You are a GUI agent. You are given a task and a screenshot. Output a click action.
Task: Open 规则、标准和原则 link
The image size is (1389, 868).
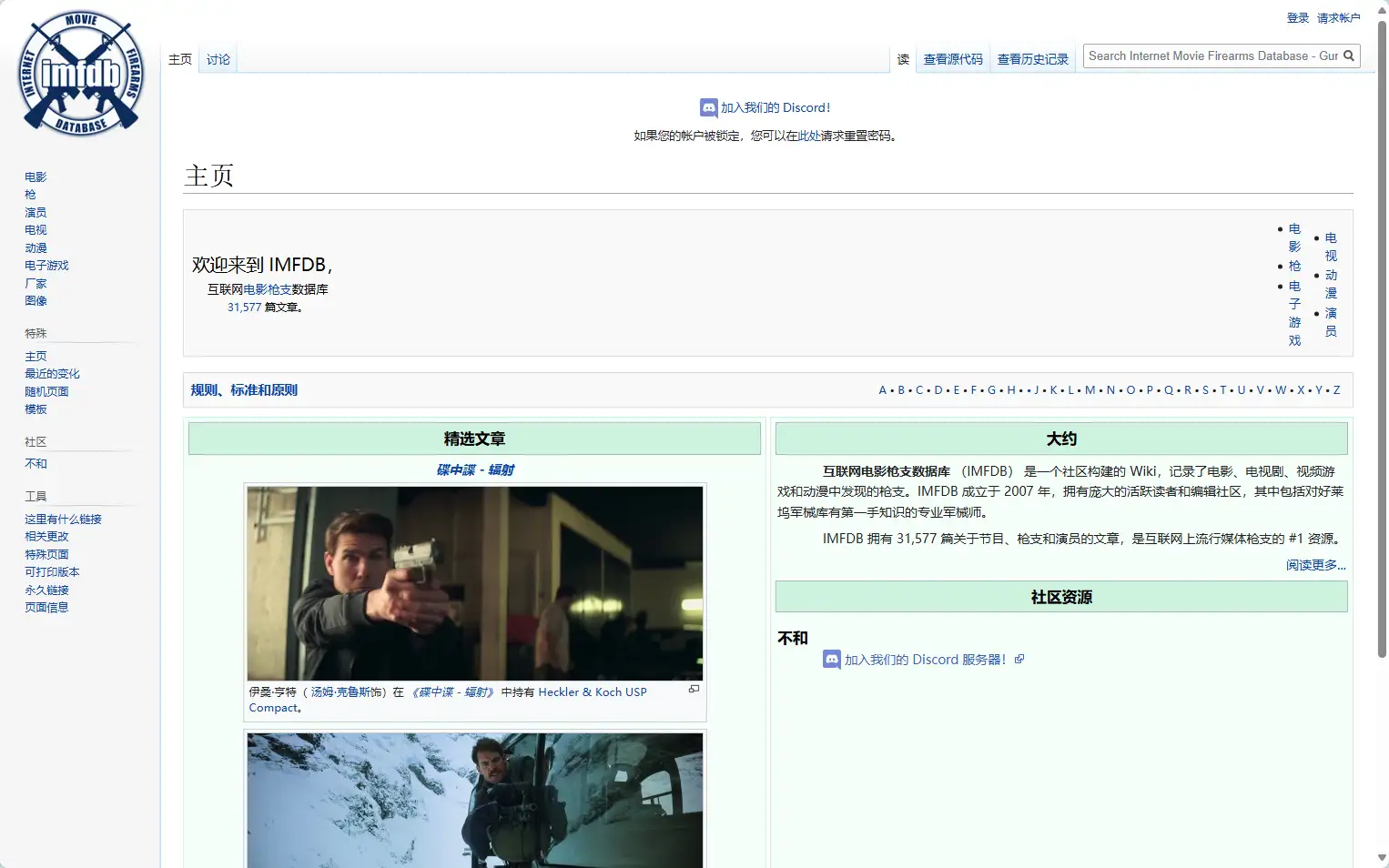pyautogui.click(x=244, y=390)
